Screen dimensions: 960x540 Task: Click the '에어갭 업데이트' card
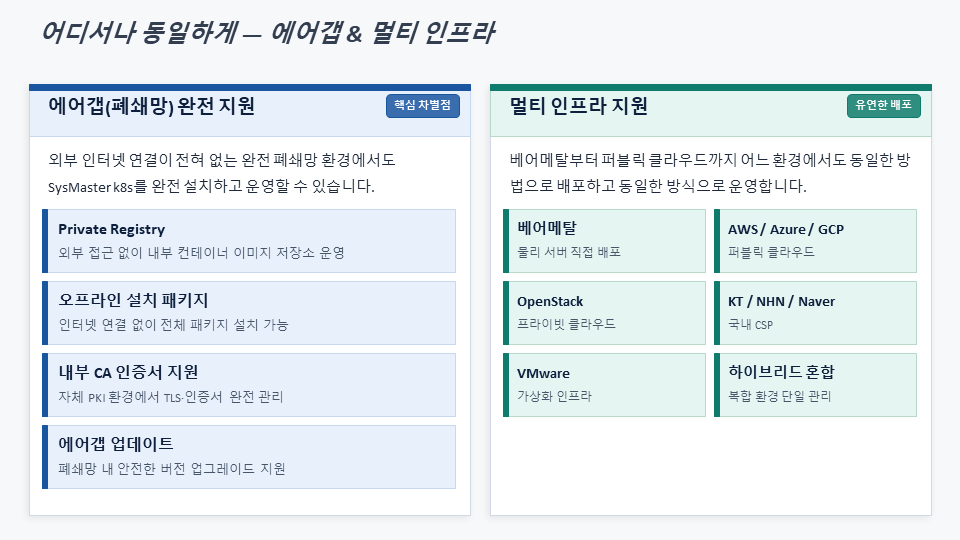(x=249, y=457)
